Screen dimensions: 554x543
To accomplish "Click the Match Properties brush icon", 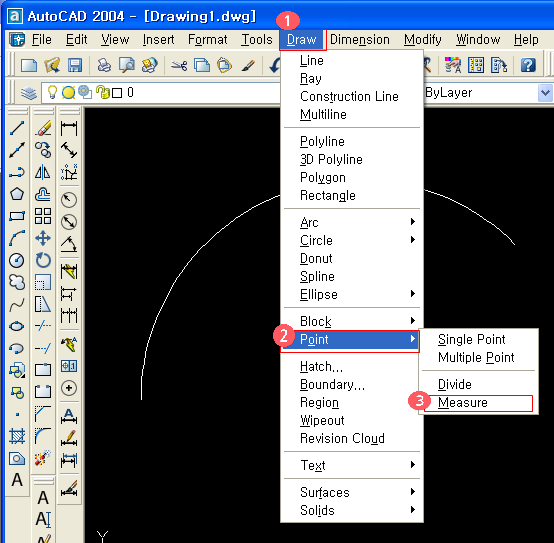I will pos(248,65).
